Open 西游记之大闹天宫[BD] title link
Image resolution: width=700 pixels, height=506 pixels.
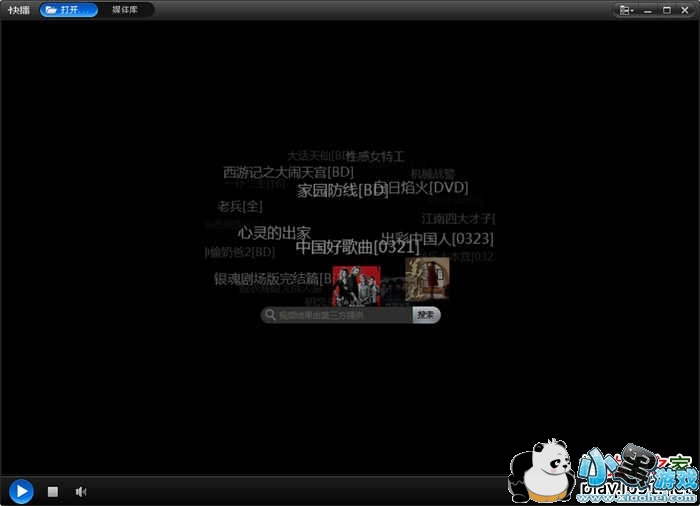tap(288, 172)
